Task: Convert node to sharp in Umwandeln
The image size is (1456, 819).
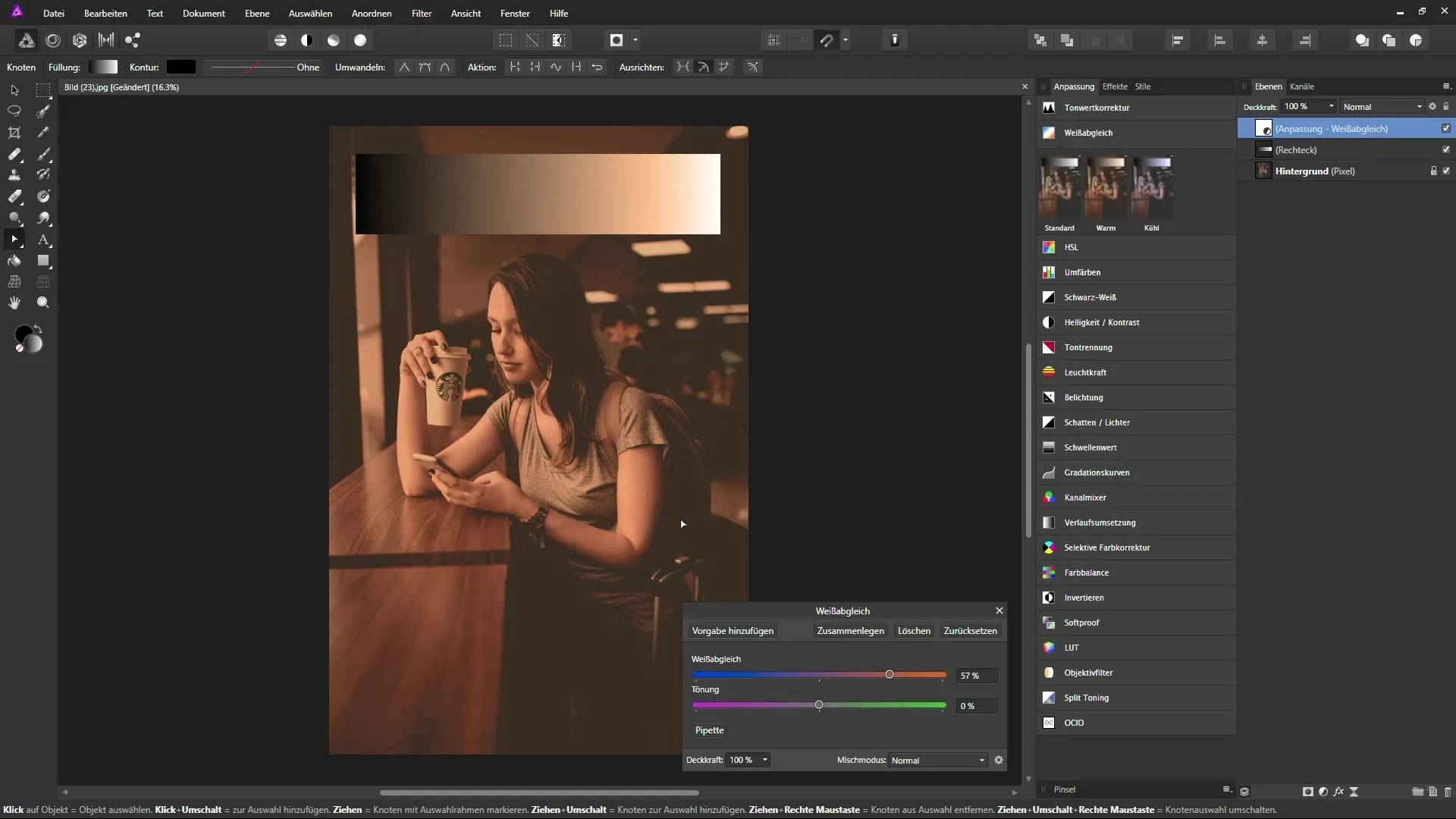Action: (404, 67)
